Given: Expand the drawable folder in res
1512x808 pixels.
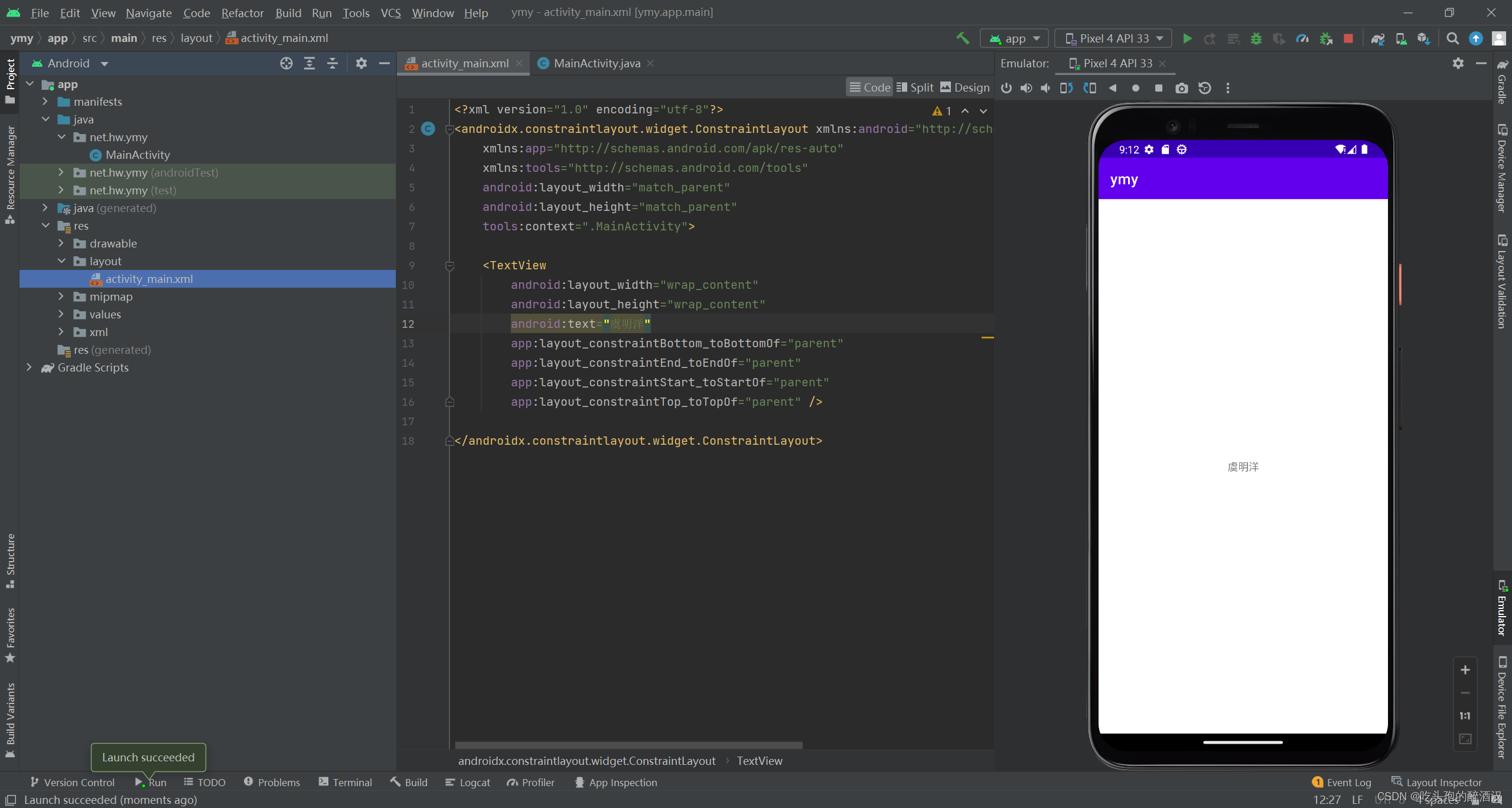Looking at the screenshot, I should click(x=61, y=243).
